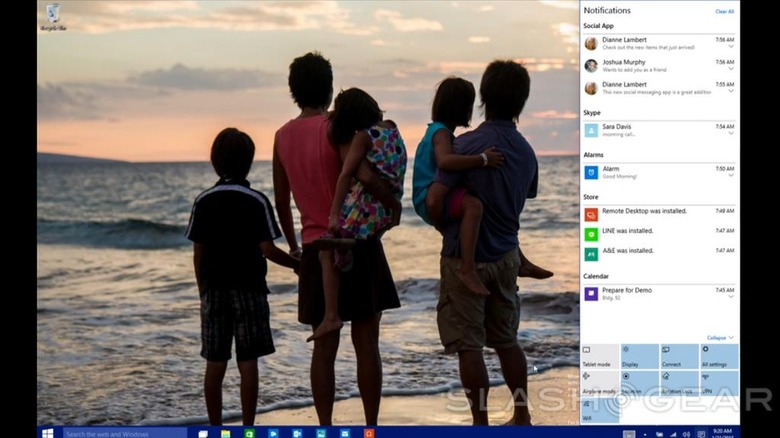Clear all notifications
Viewport: 780px width, 438px height.
[x=724, y=11]
